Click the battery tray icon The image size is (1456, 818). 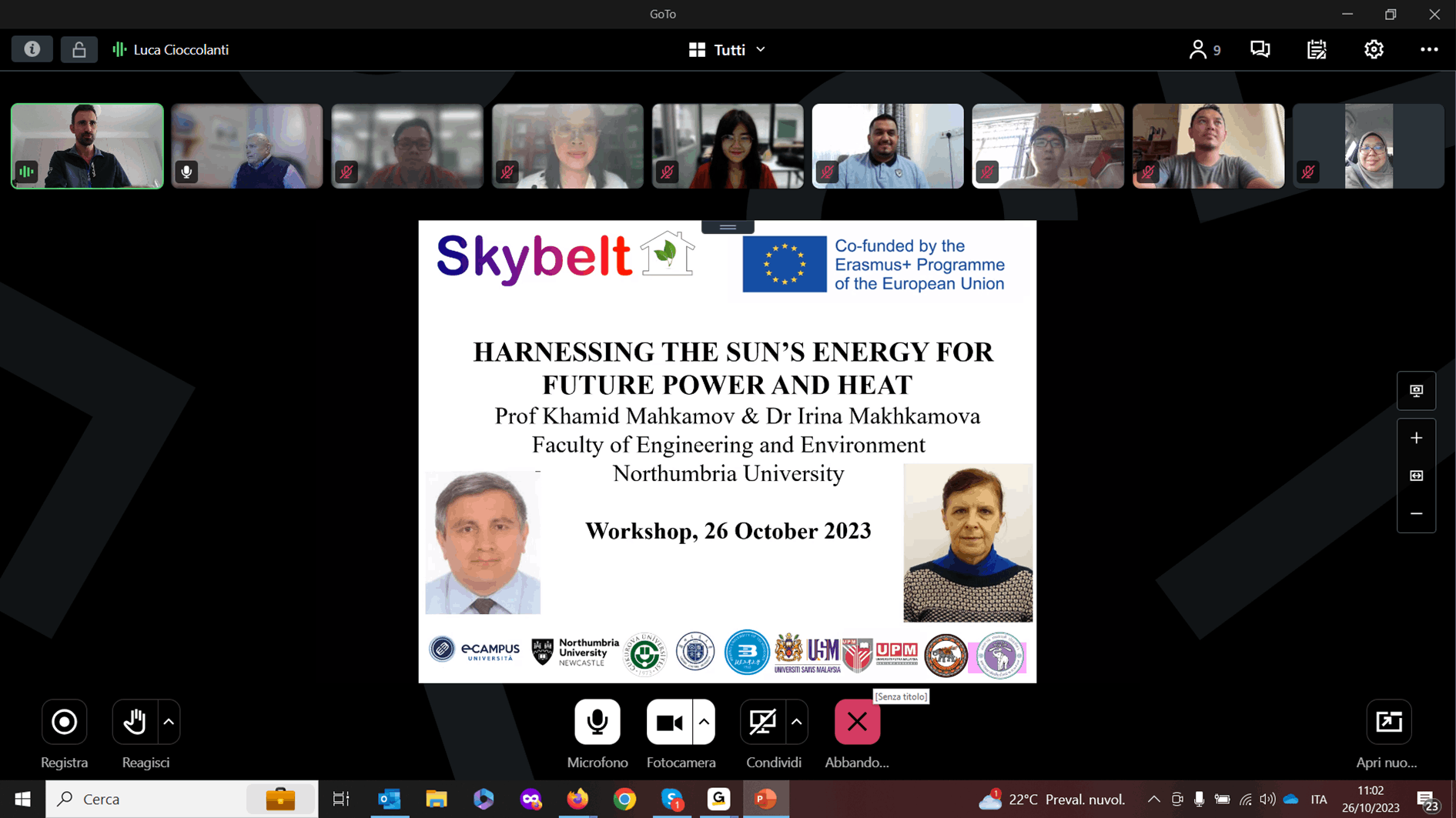(x=1222, y=800)
